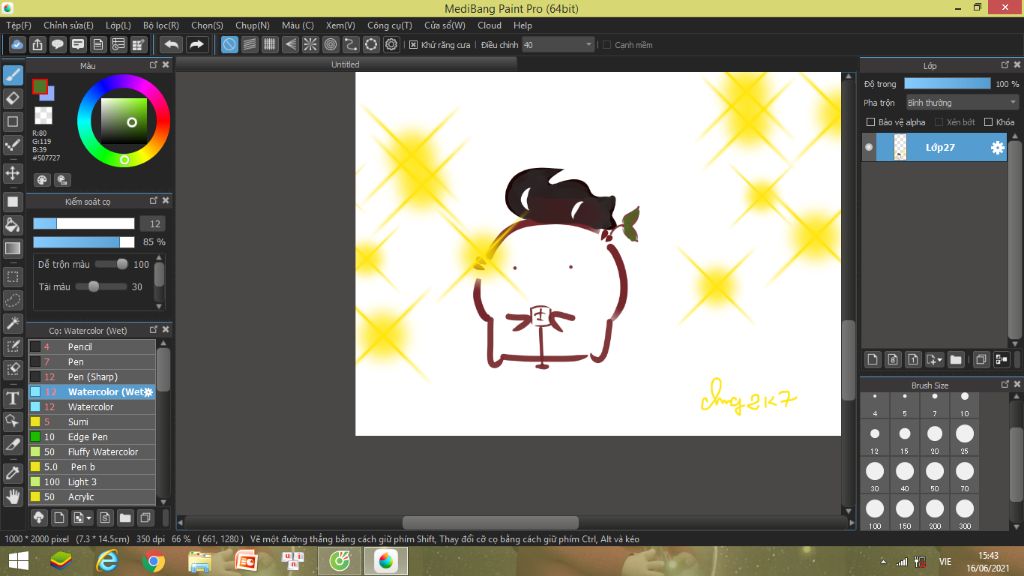The width and height of the screenshot is (1024, 576).
Task: Toggle Canh mềm checkbox
Action: [607, 44]
